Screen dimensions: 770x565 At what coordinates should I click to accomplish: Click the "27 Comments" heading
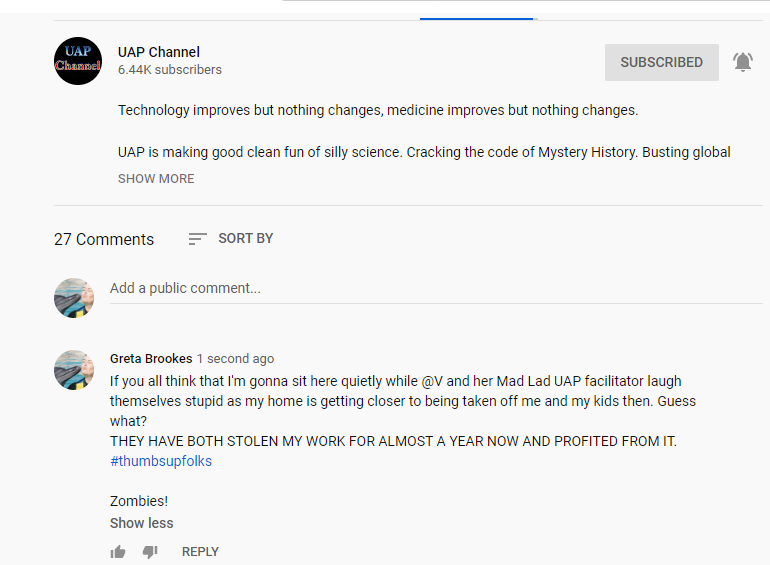[x=104, y=239]
